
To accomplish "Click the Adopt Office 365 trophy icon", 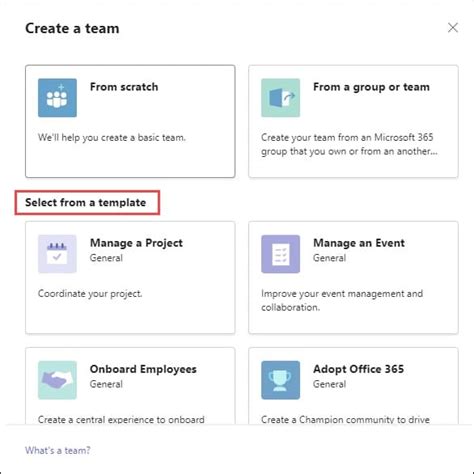I will point(280,380).
